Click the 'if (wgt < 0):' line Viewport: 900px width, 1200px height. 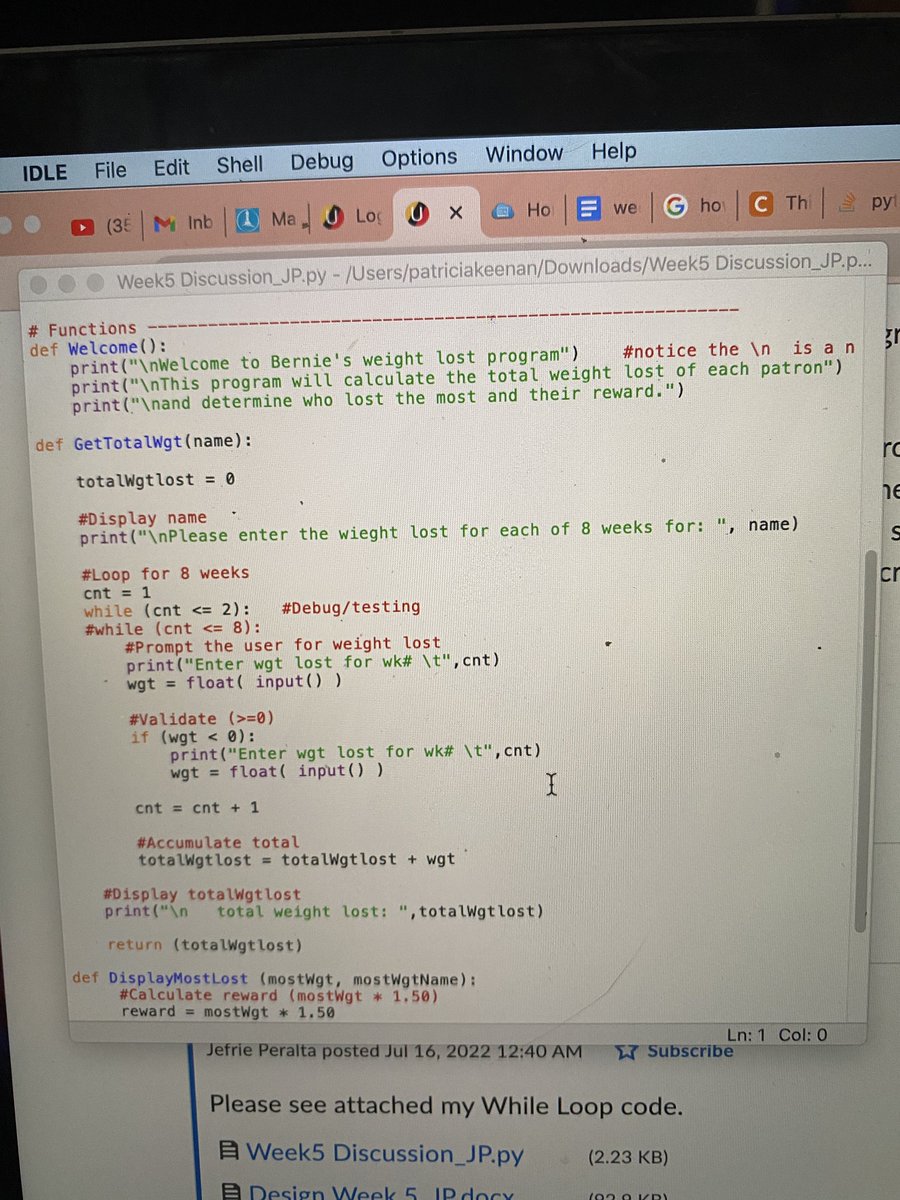(193, 736)
